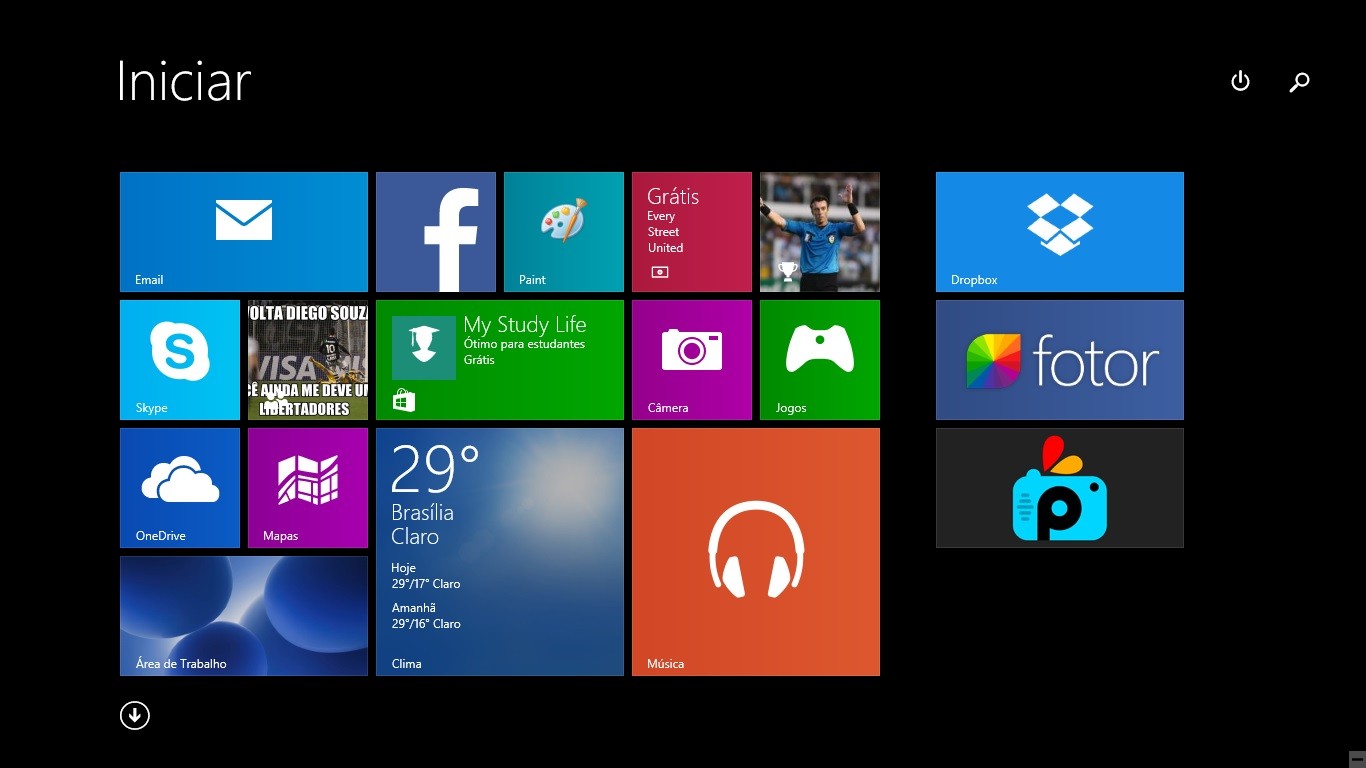Launch Skype from its tile
This screenshot has width=1366, height=768.
180,360
